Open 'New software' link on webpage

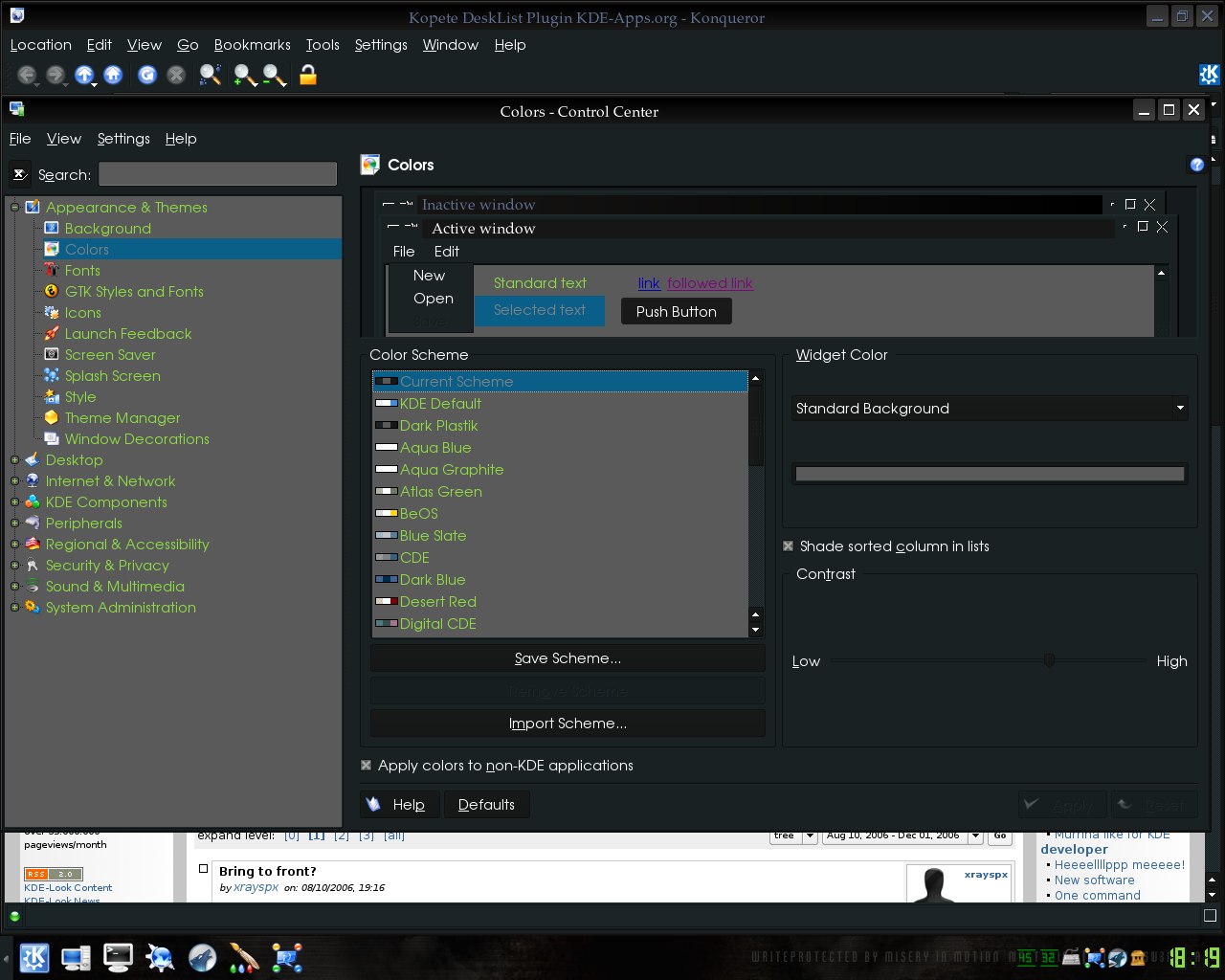(x=1094, y=880)
